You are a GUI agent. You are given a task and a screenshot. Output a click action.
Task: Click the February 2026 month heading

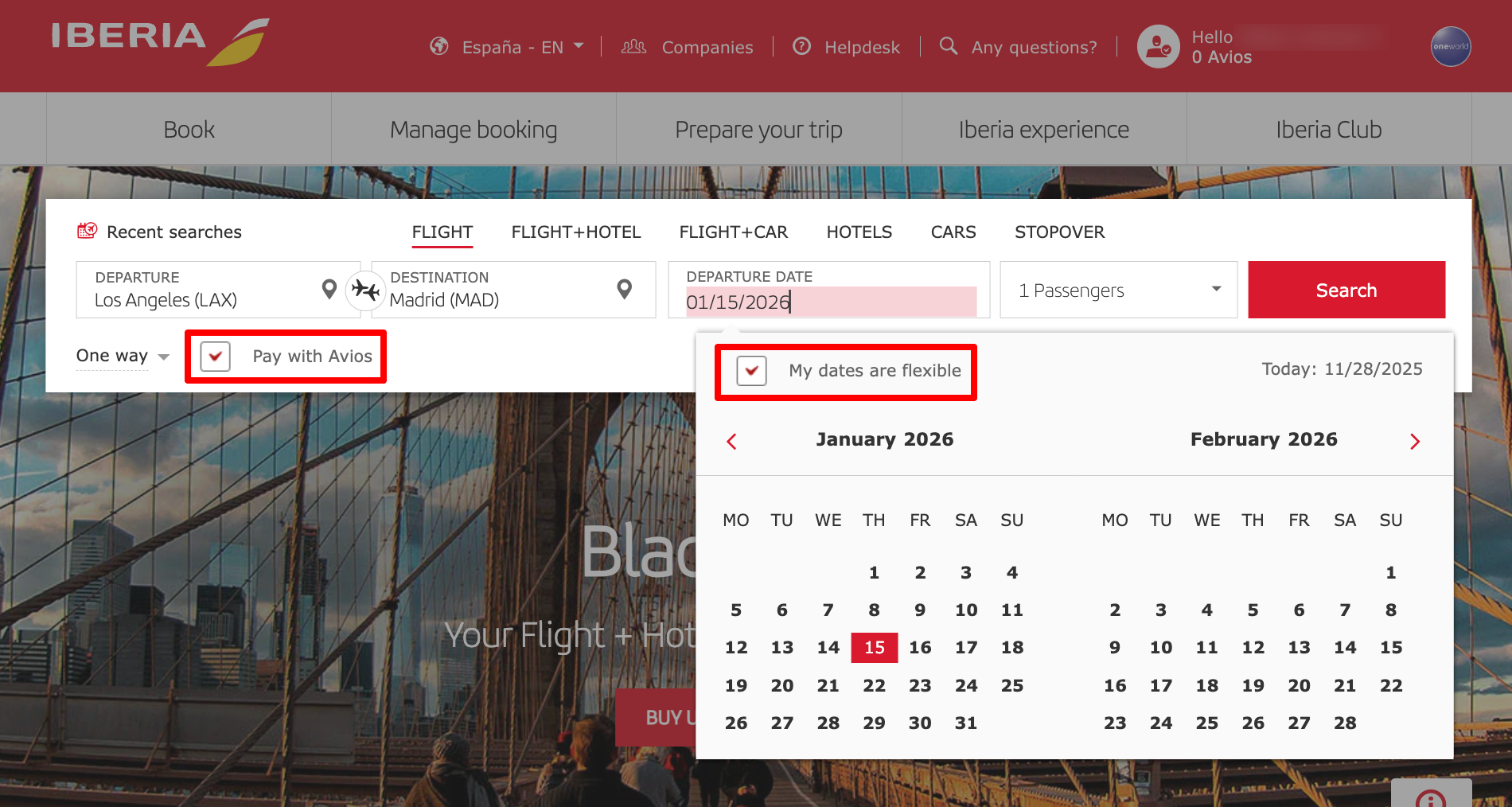1264,439
